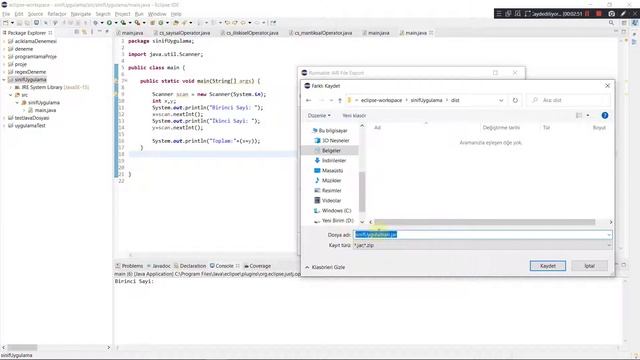Click the recorder pen annotation icon

tap(623, 13)
